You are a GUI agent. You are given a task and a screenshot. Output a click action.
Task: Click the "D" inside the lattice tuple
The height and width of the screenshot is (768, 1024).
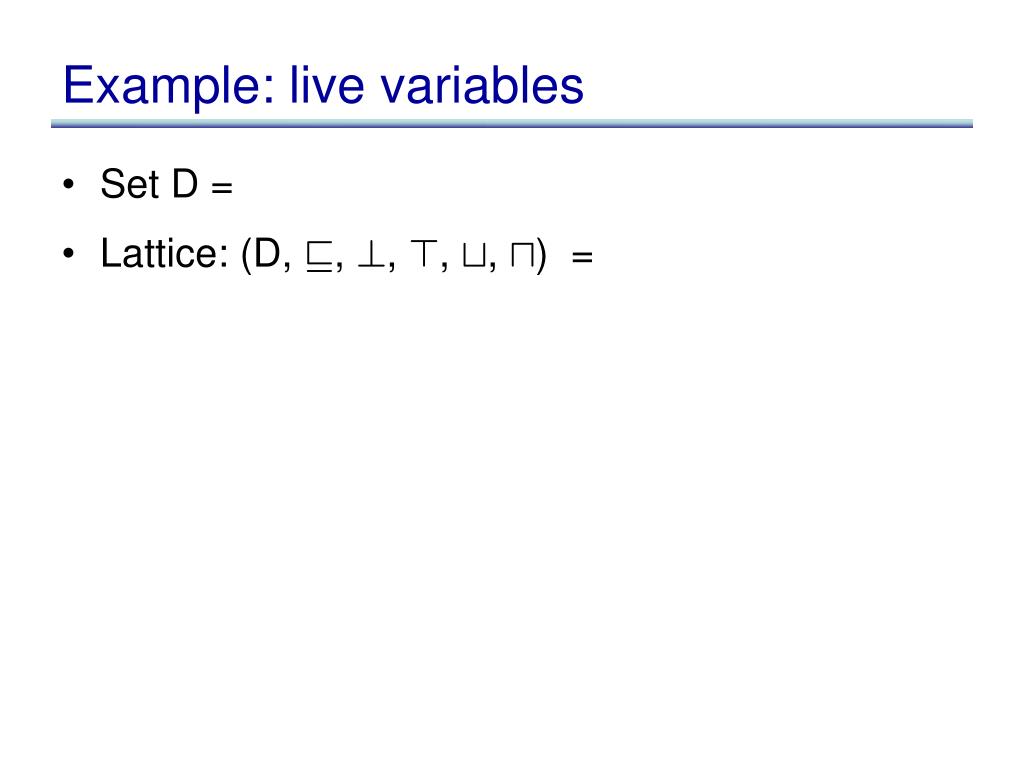coord(268,255)
